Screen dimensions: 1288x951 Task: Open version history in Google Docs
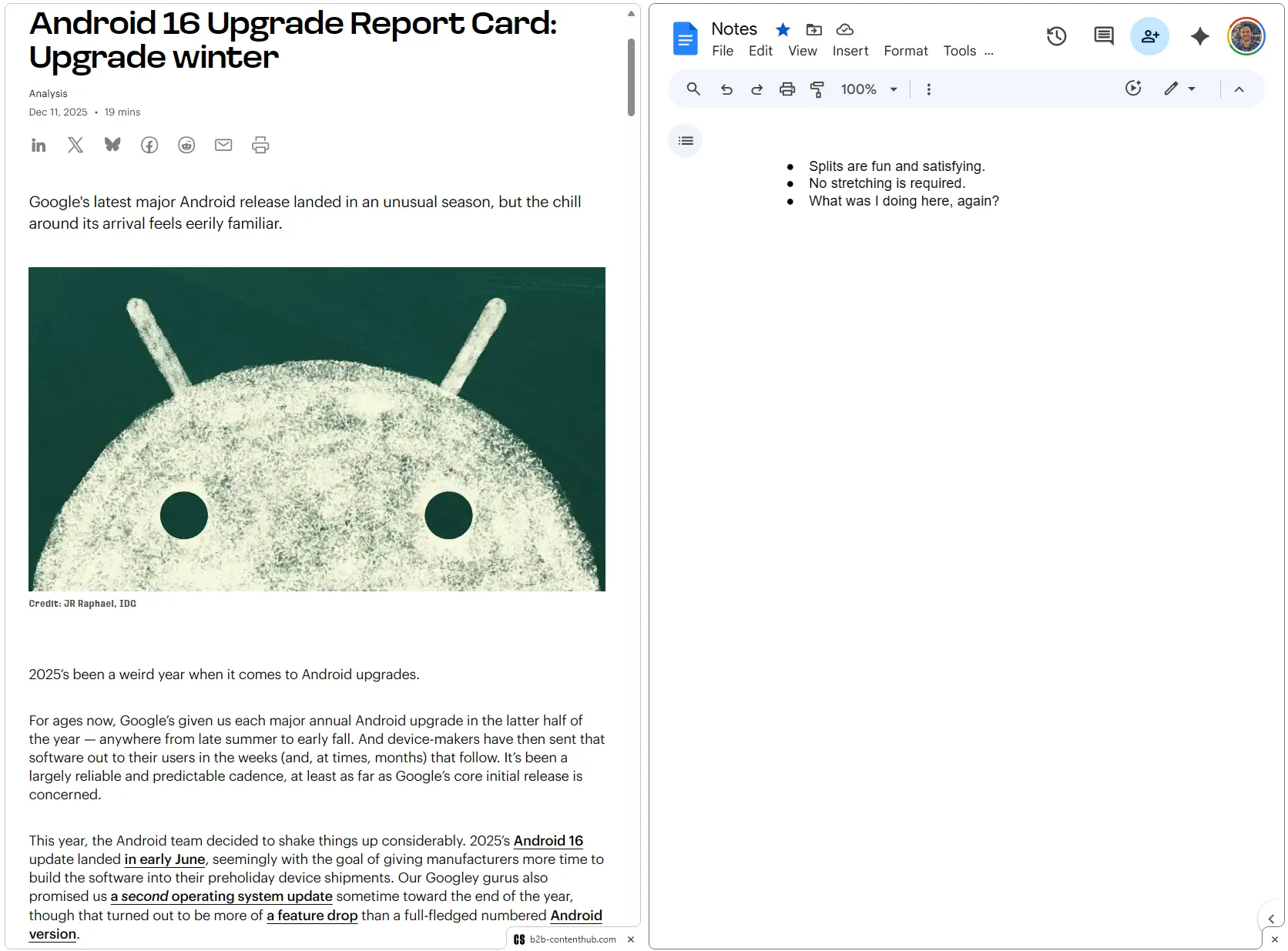point(1056,36)
